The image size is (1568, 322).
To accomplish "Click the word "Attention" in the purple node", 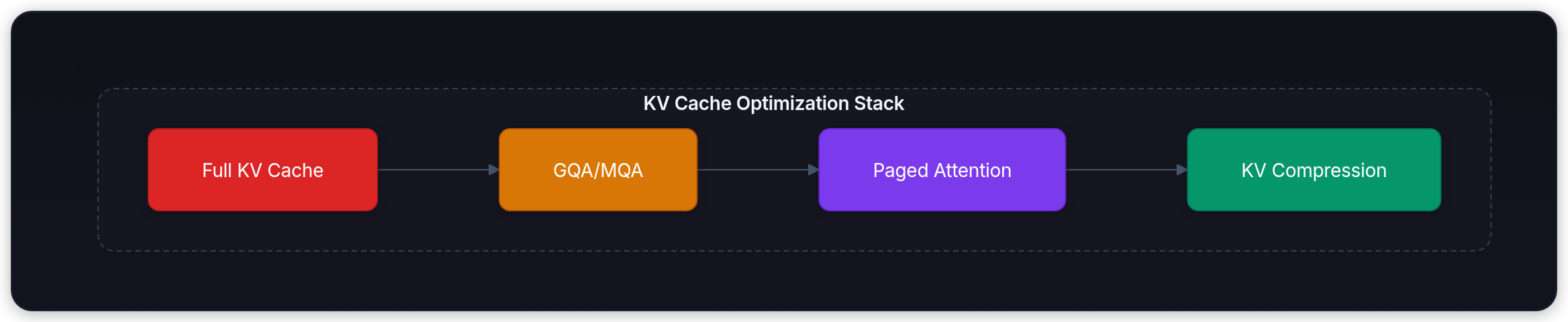I will coord(972,170).
